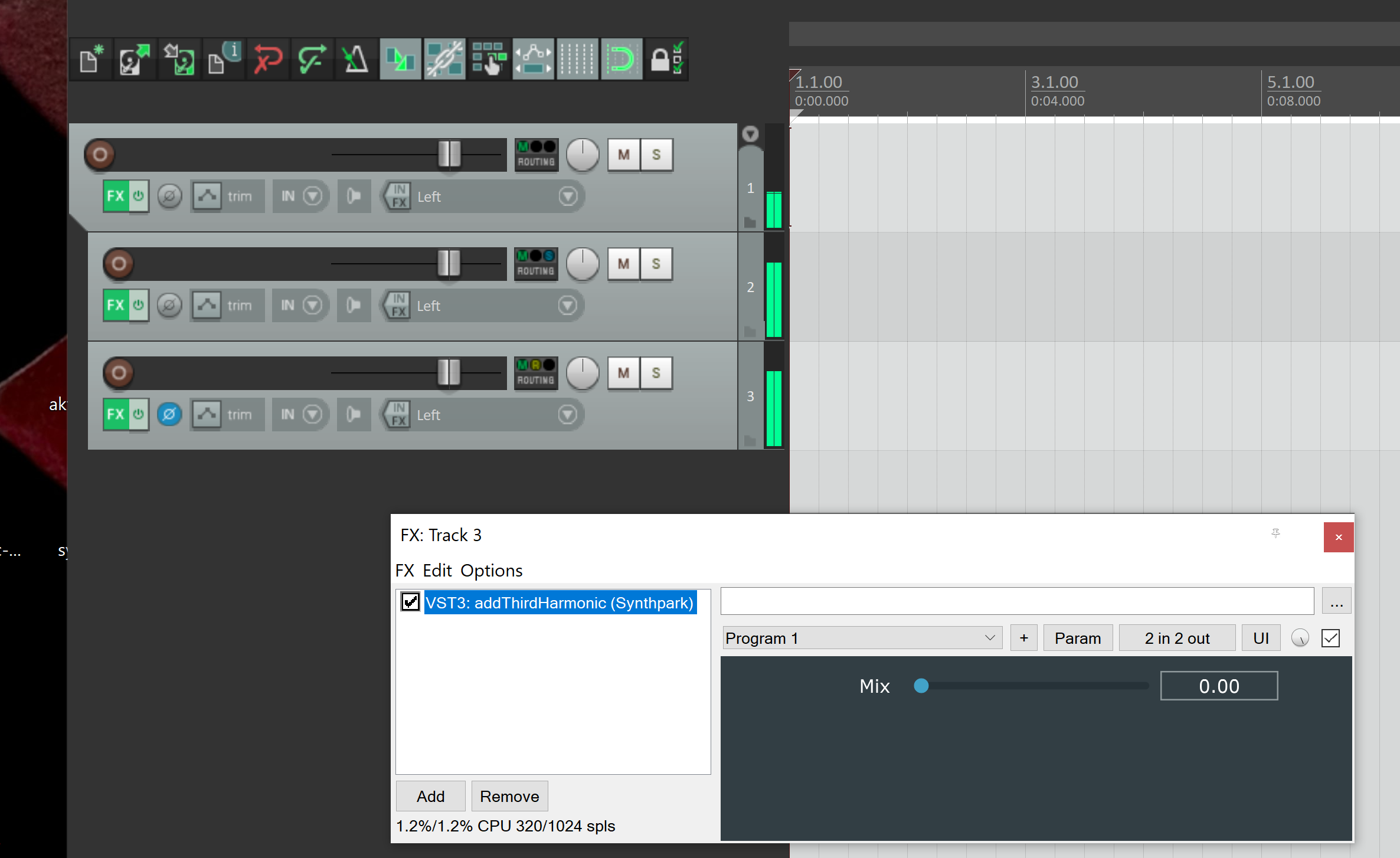1400x858 pixels.
Task: Toggle Track 1 FX bypass power button
Action: point(139,197)
